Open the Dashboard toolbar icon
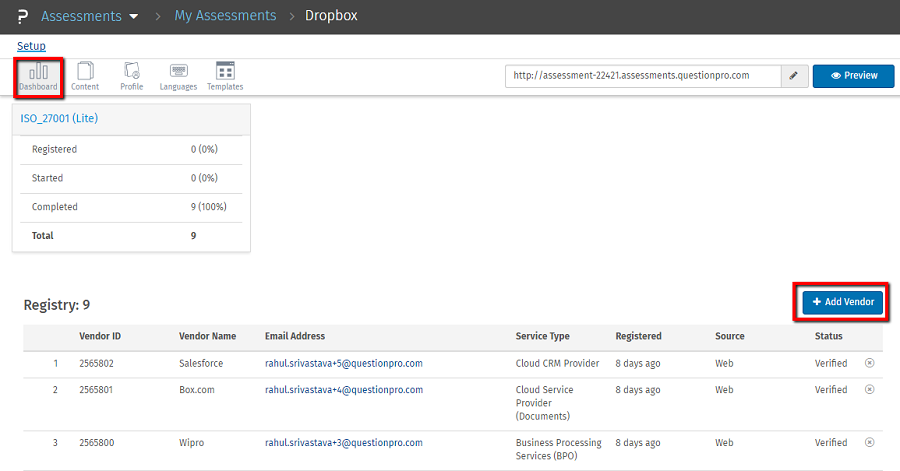The image size is (900, 471). coord(38,77)
